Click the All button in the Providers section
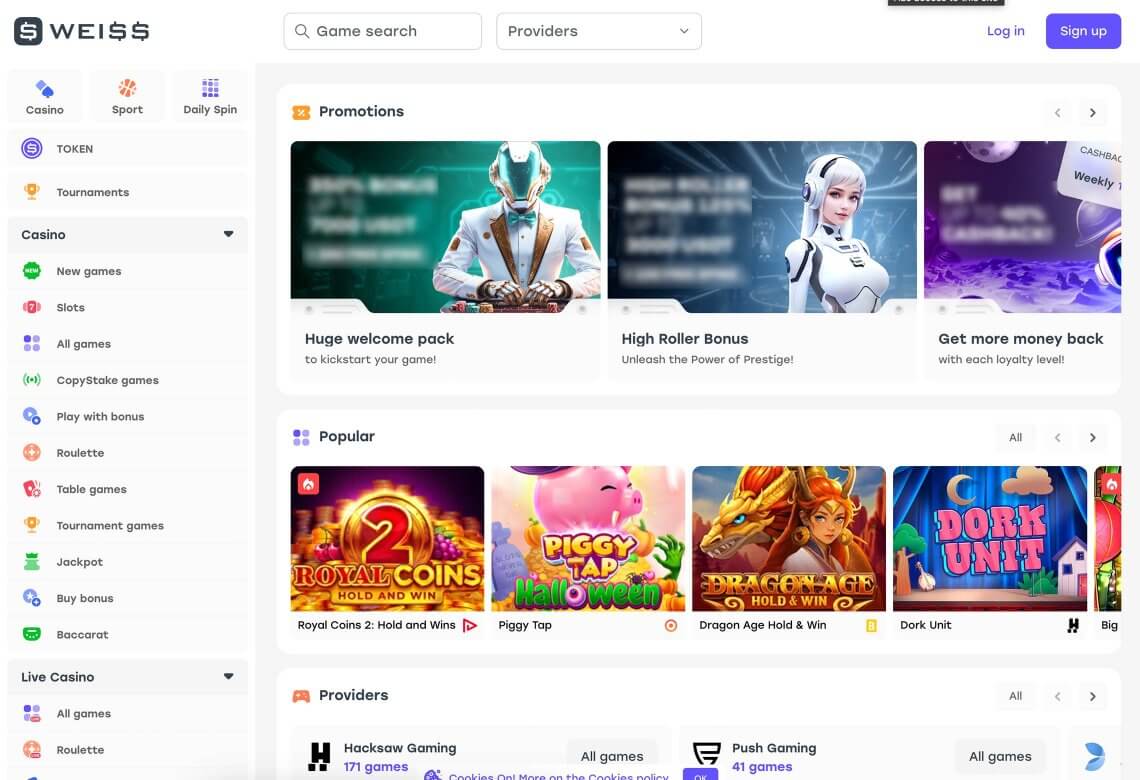The image size is (1140, 780). click(x=1015, y=696)
